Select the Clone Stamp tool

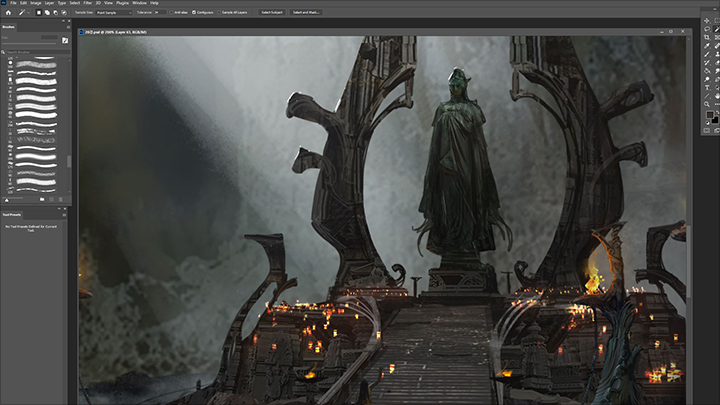[717, 54]
